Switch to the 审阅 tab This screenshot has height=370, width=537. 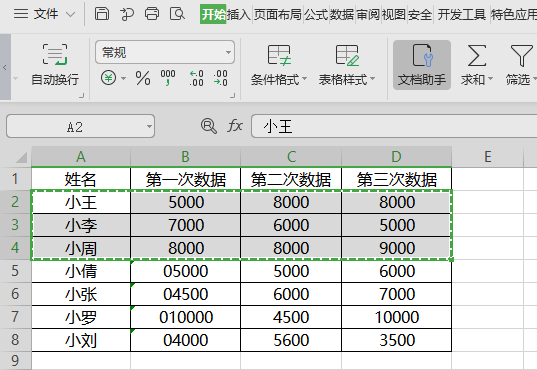pos(368,14)
